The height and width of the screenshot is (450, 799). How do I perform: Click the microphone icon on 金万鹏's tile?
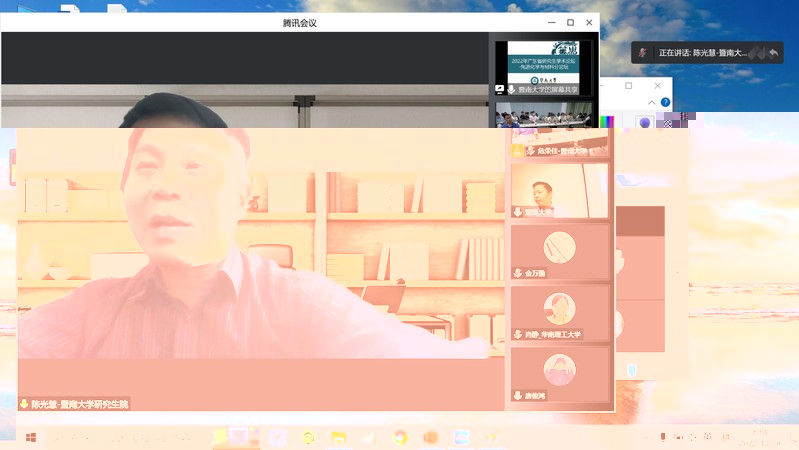(517, 272)
